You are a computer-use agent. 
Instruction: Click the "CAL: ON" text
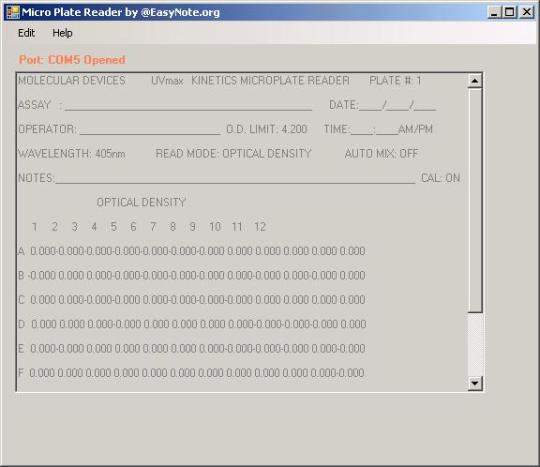(441, 178)
